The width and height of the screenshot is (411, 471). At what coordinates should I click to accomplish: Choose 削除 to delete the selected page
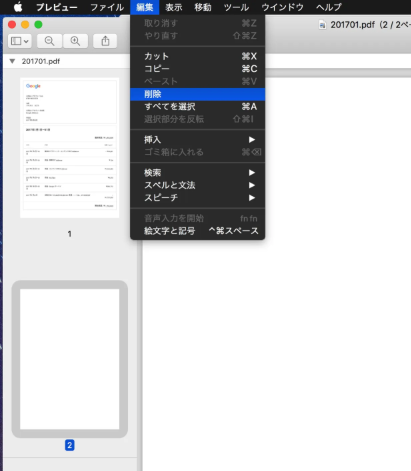tap(198, 94)
